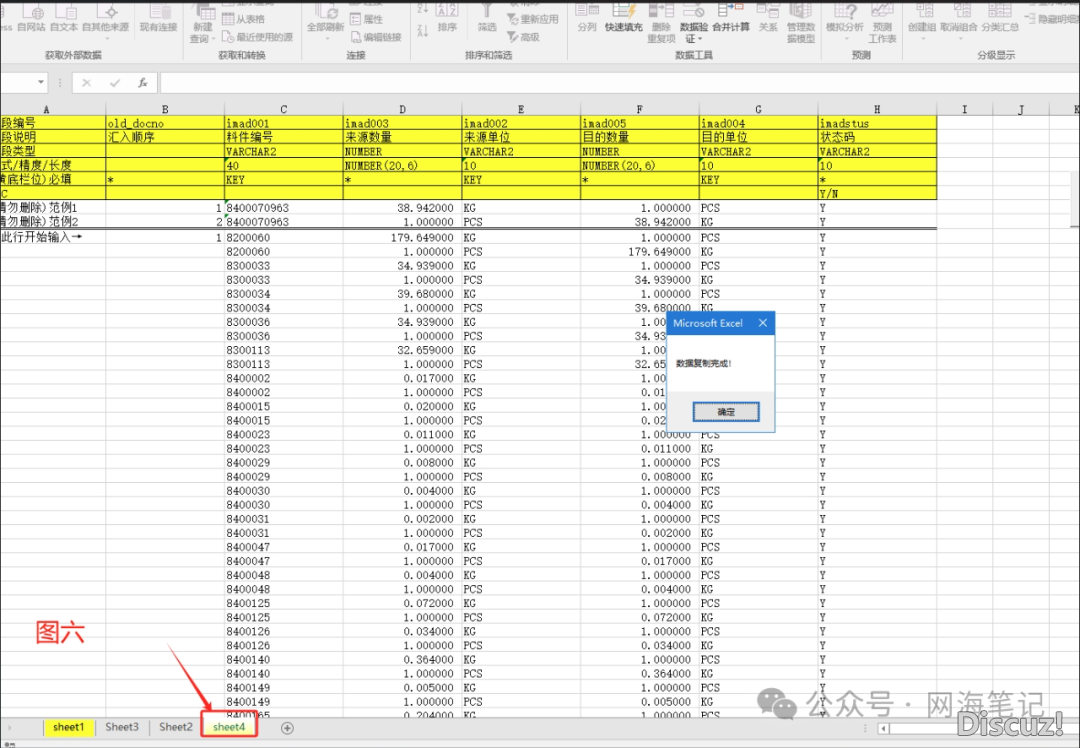
Task: Select column D header
Action: pyautogui.click(x=402, y=110)
